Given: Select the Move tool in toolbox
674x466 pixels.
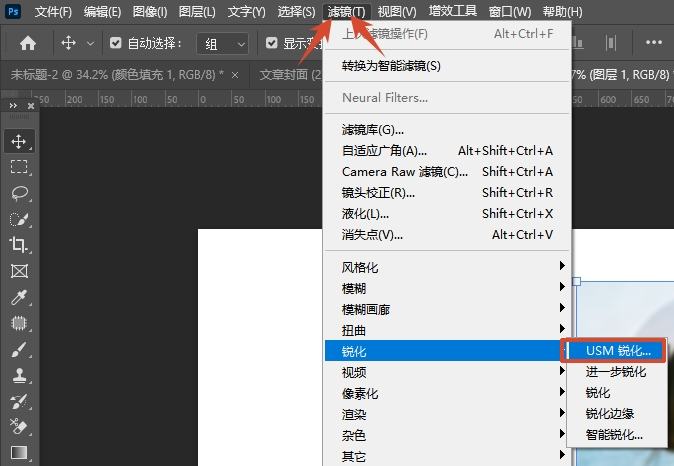Looking at the screenshot, I should (19, 141).
